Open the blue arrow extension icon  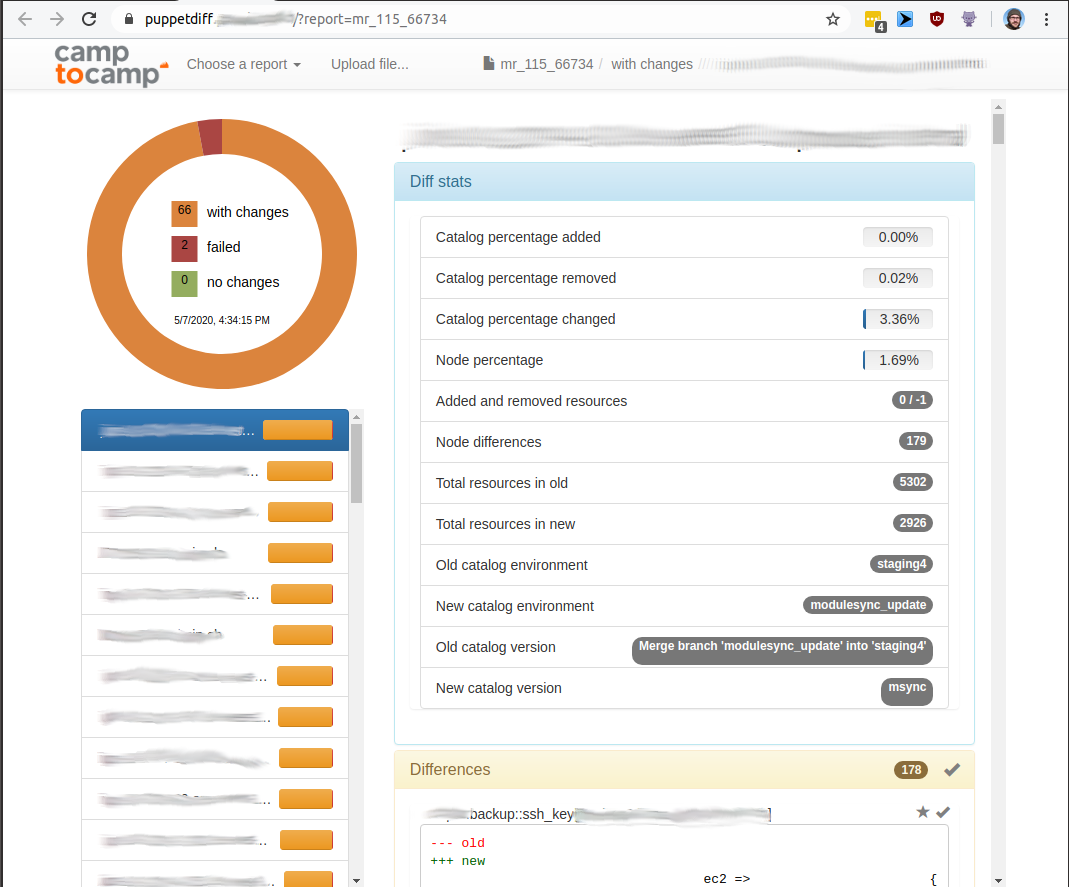click(x=905, y=19)
